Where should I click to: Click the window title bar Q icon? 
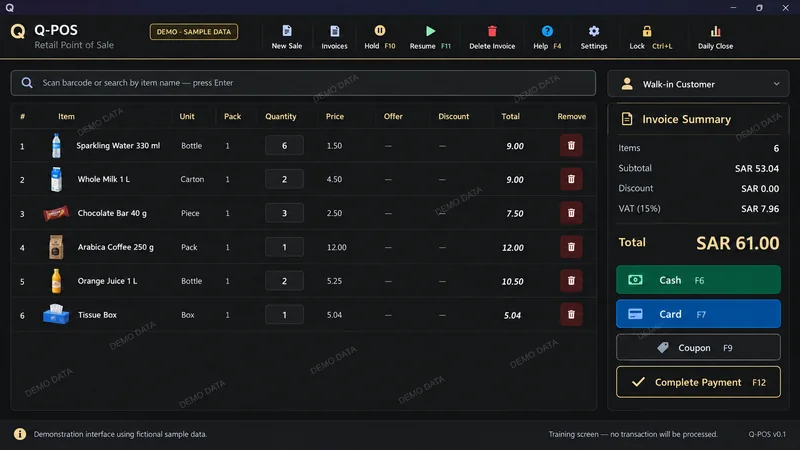(x=10, y=7)
